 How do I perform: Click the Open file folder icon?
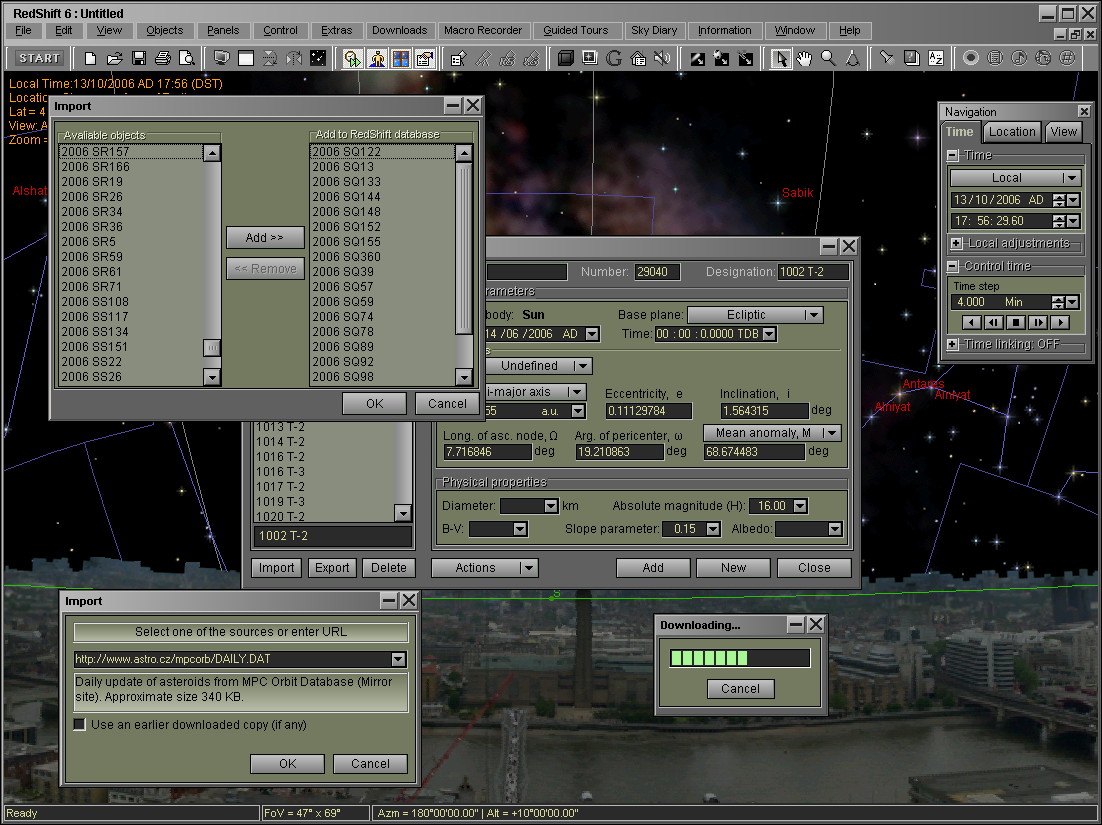pyautogui.click(x=115, y=58)
